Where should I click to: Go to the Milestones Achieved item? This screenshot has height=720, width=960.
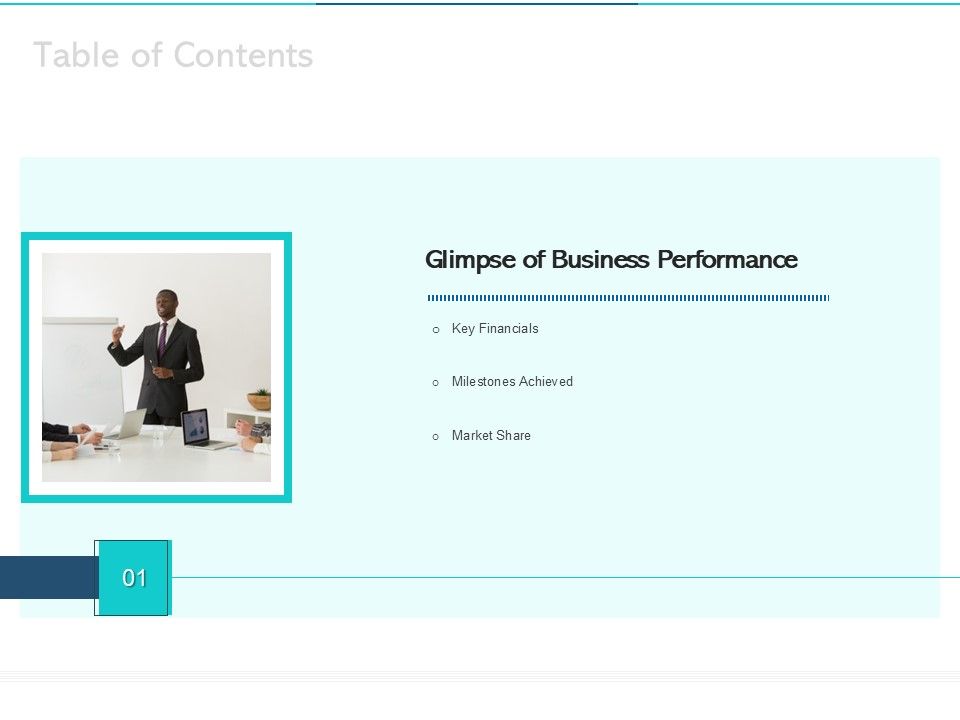[512, 382]
